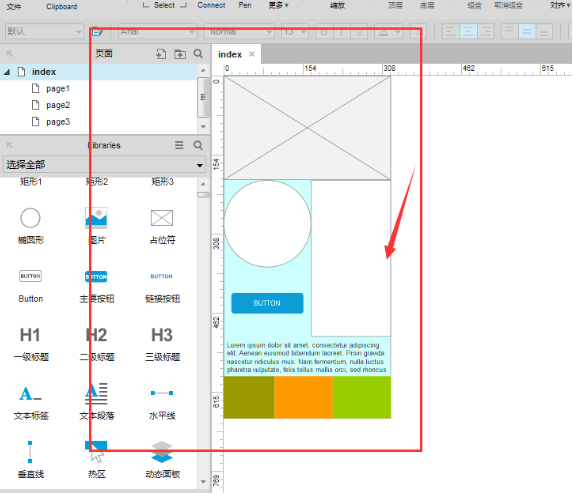The width and height of the screenshot is (573, 494).
Task: Open the library selection dropdown
Action: [x=104, y=164]
